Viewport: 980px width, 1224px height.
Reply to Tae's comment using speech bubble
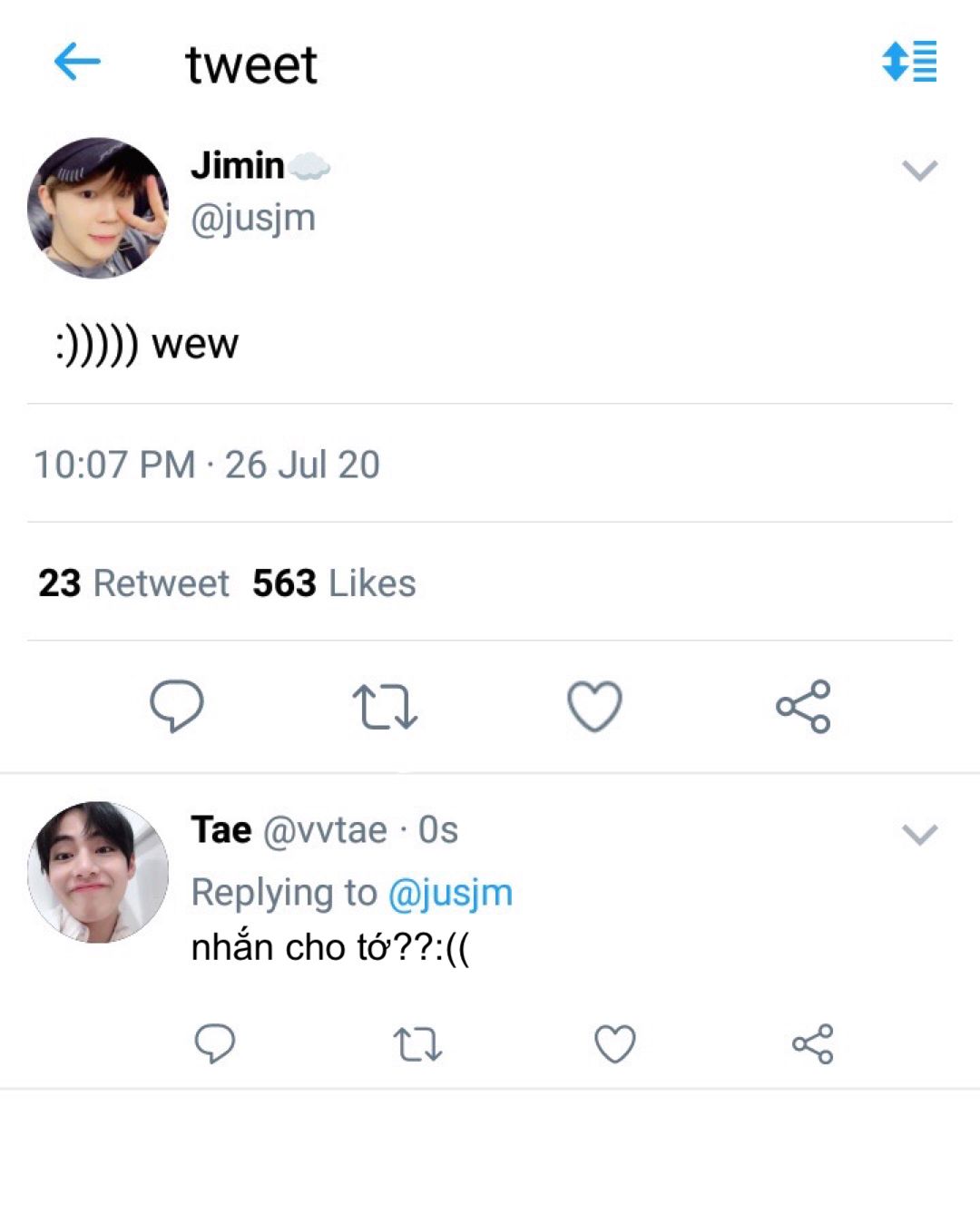pyautogui.click(x=215, y=1043)
